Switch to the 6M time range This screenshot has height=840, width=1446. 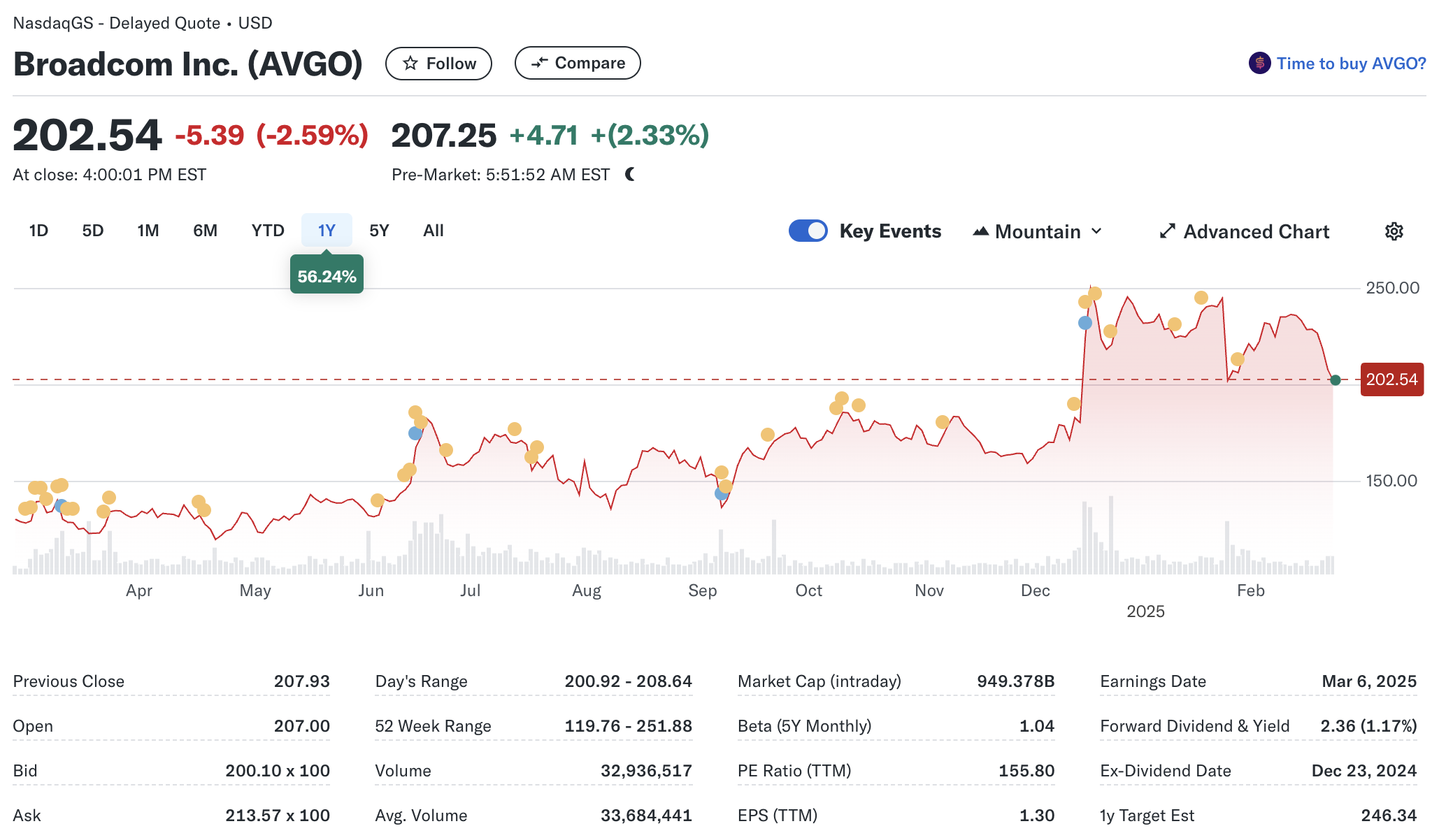[205, 231]
